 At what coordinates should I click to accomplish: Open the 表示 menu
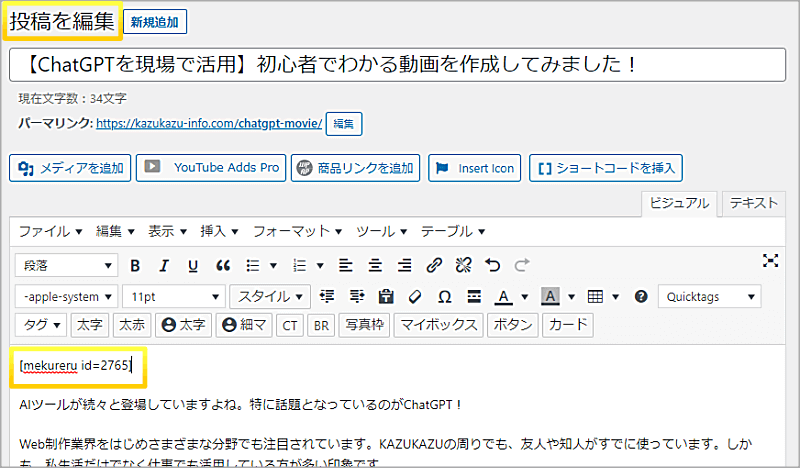click(167, 231)
